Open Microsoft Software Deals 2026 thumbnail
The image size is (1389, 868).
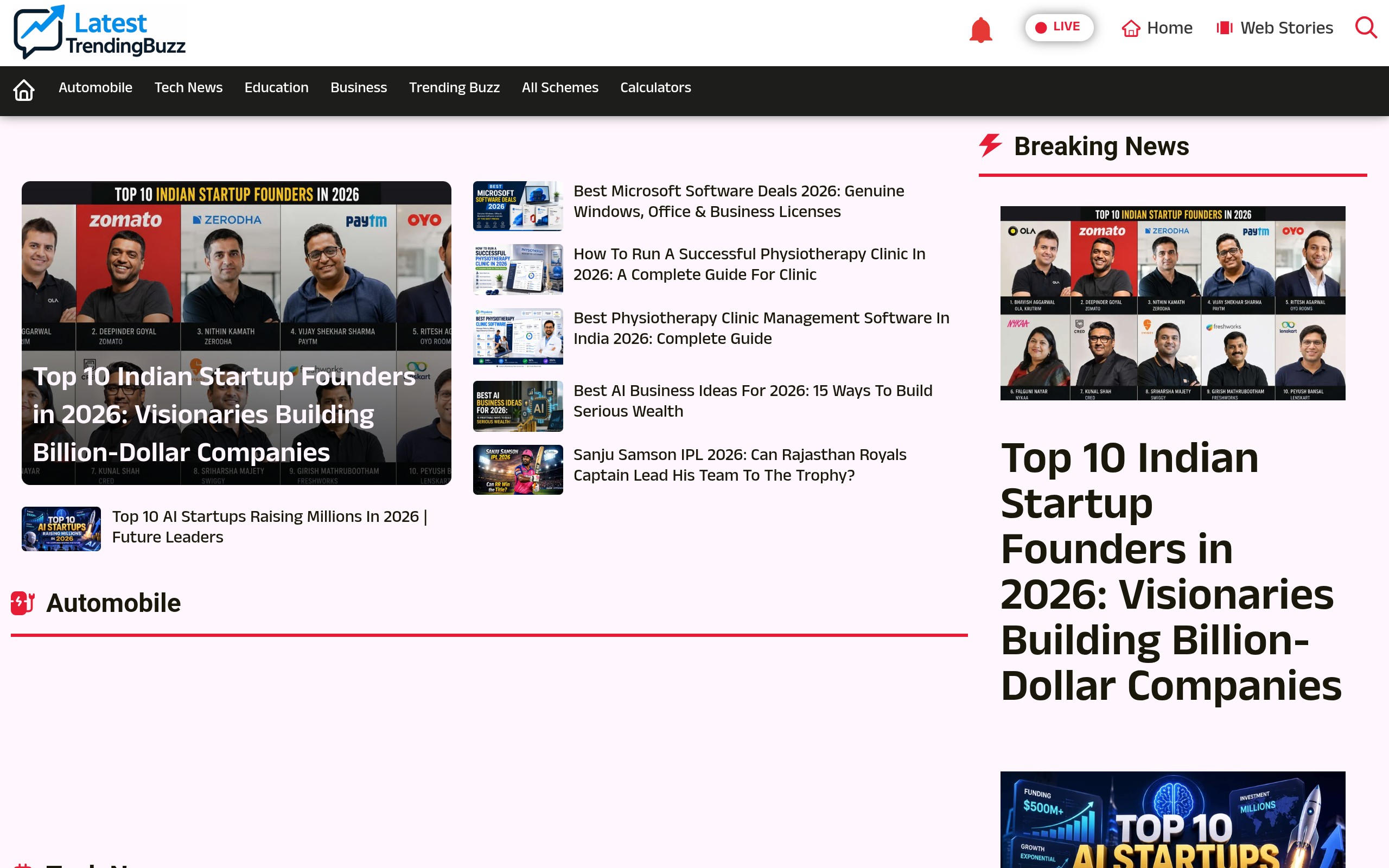click(x=518, y=206)
